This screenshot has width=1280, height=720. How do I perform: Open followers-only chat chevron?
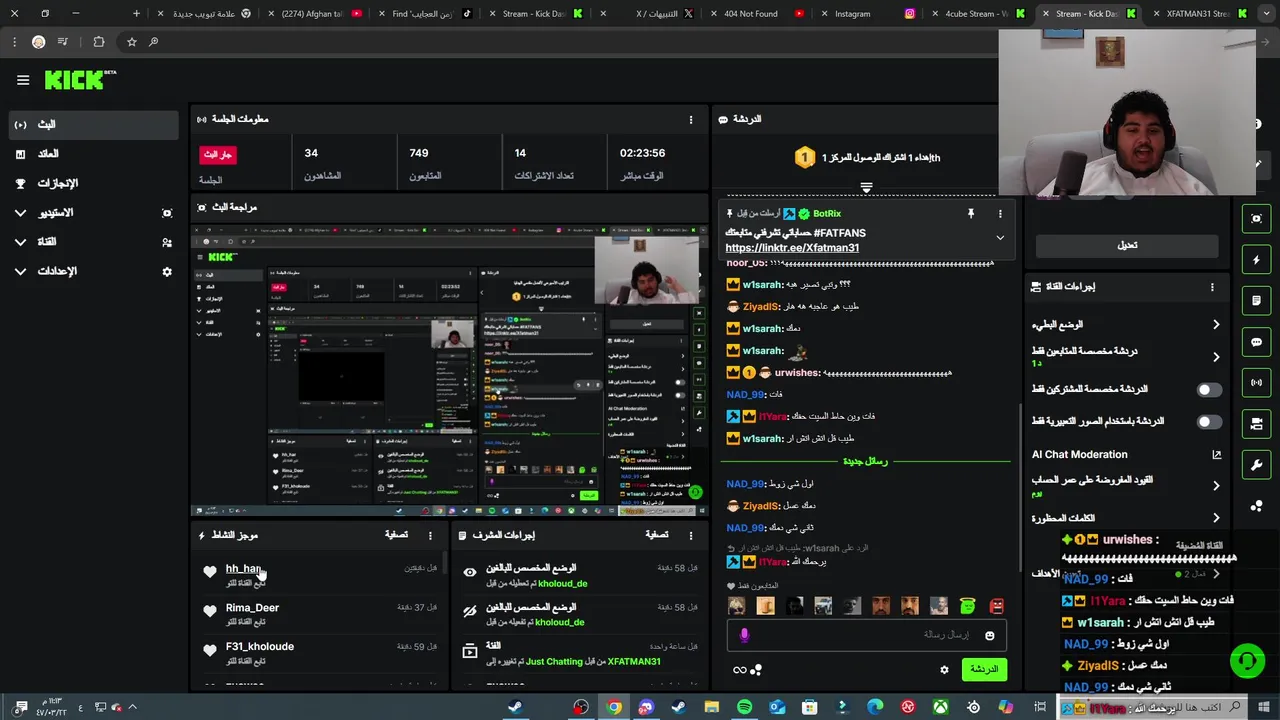point(1216,357)
